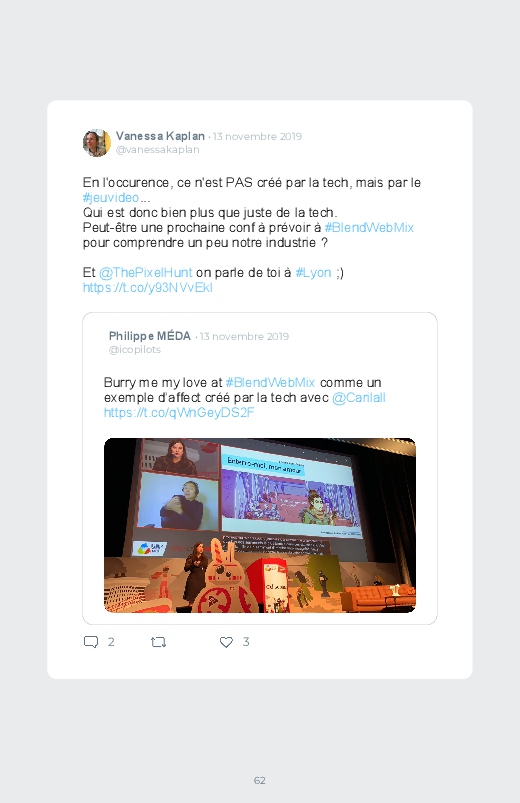Open the #Lyon hashtag
The height and width of the screenshot is (803, 520).
[x=314, y=272]
